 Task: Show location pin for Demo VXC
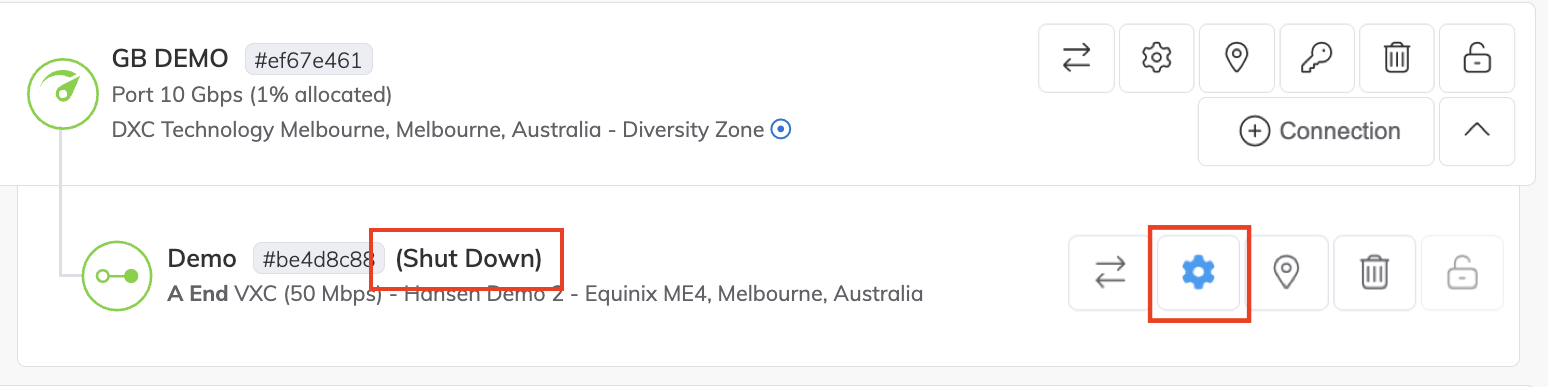[x=1286, y=272]
